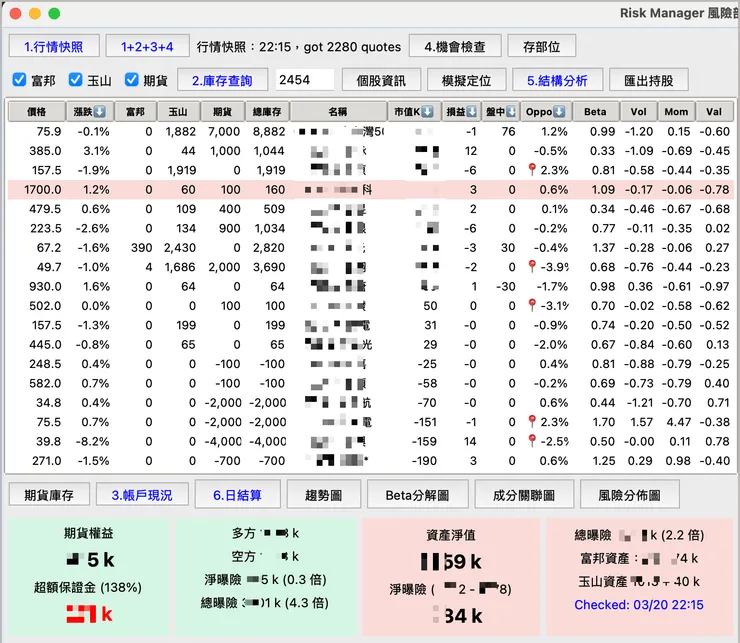Open 4.機會檢查 opportunity check
The width and height of the screenshot is (740, 643).
coord(454,46)
